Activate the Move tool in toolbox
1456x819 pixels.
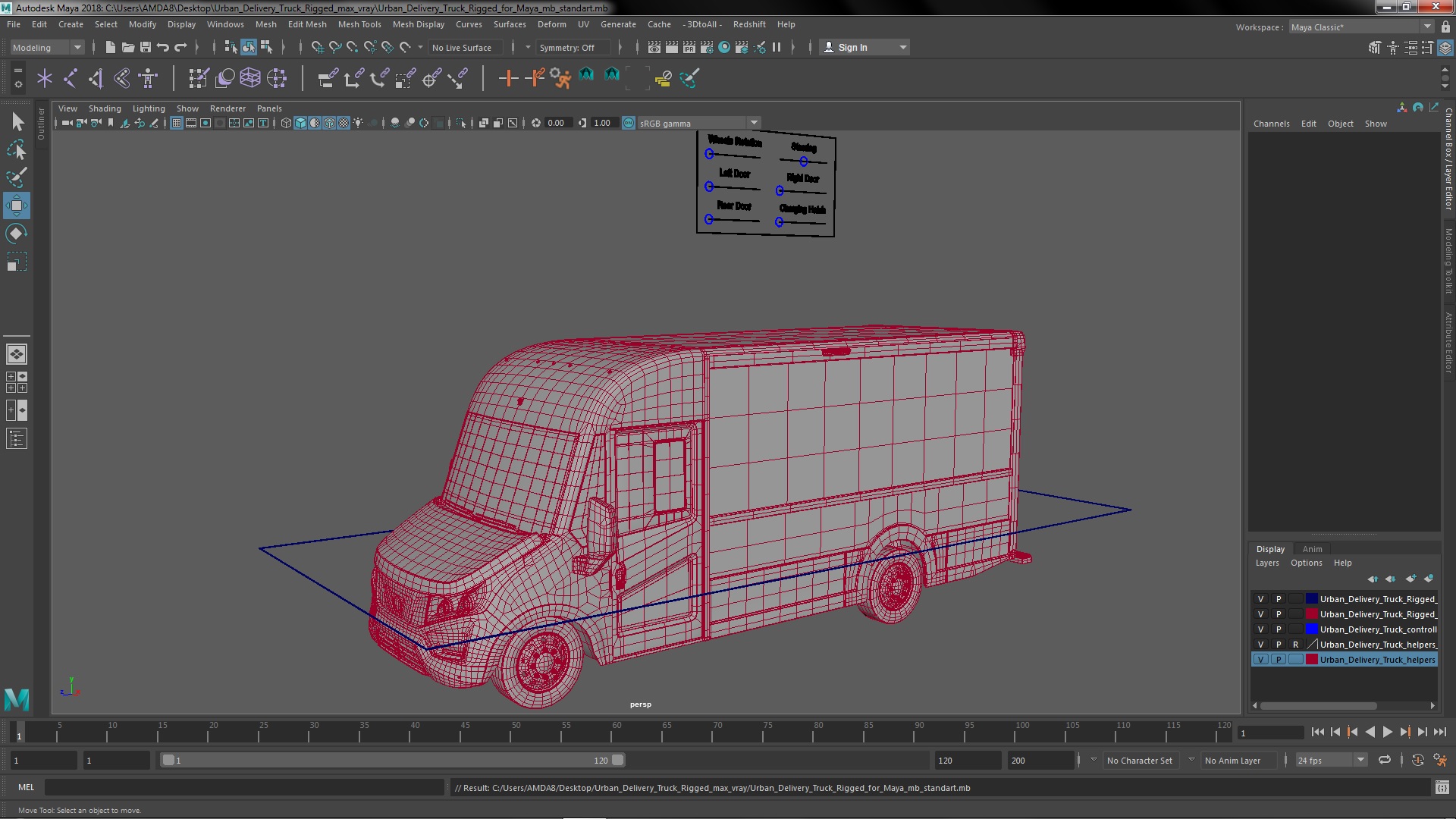click(17, 206)
